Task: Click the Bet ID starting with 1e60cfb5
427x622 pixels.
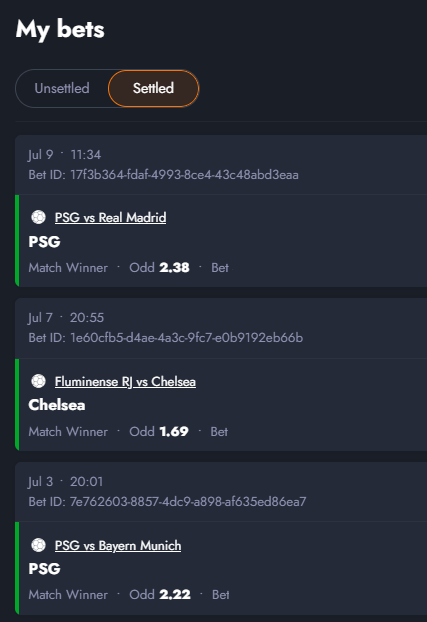Action: (165, 338)
